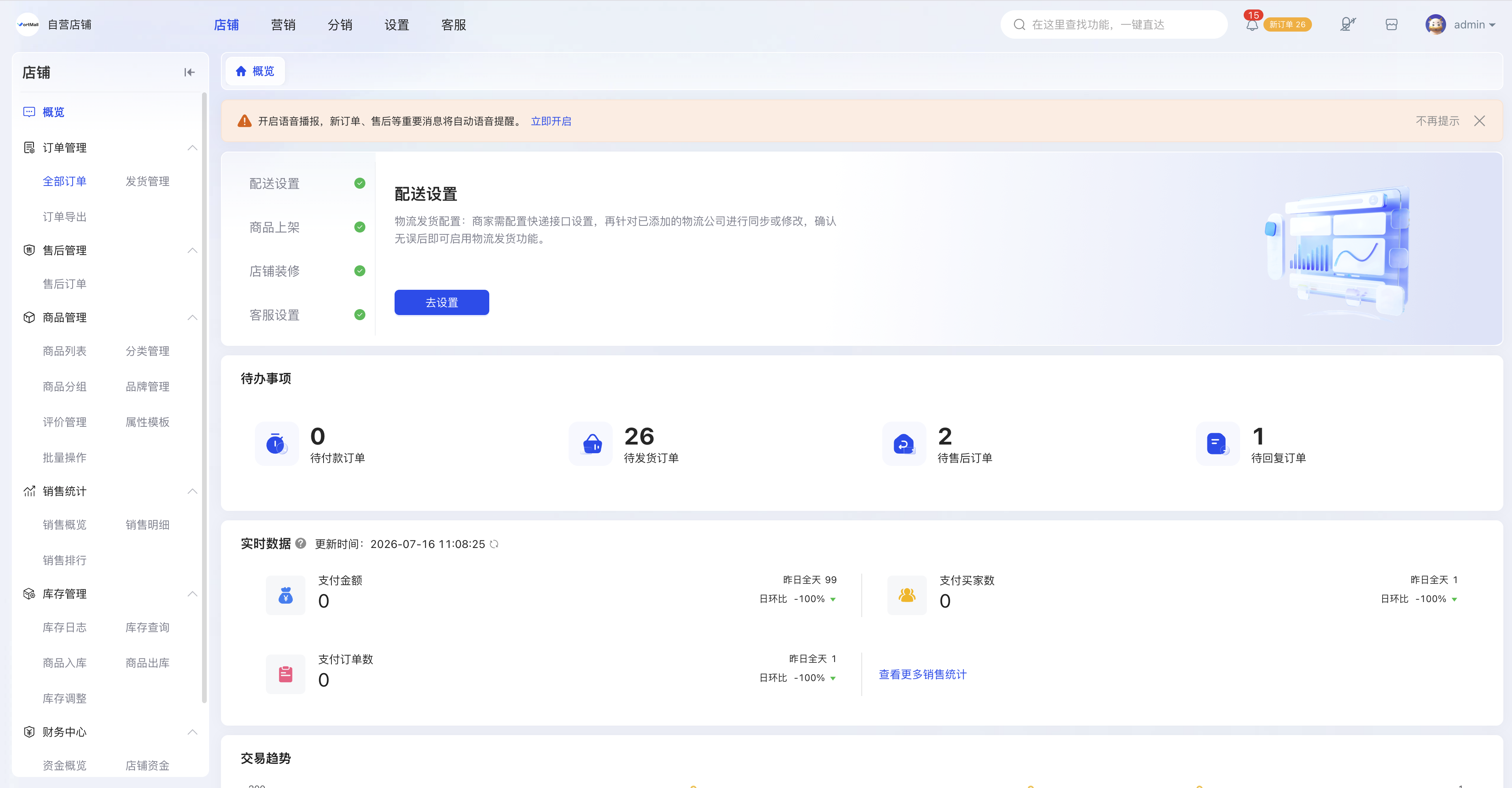Open 全部订单 in sidebar

(x=65, y=182)
